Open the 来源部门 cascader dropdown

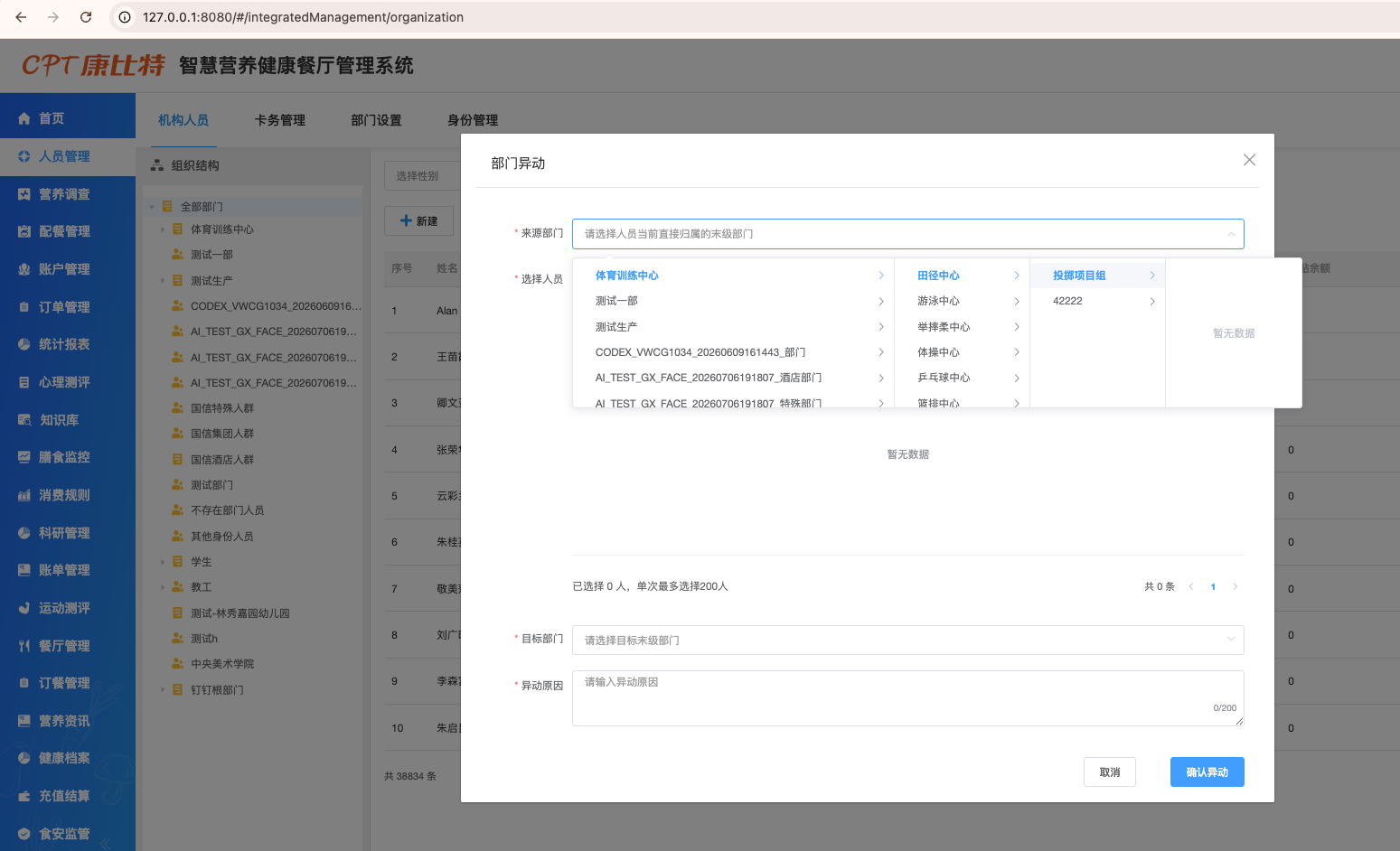coord(907,234)
